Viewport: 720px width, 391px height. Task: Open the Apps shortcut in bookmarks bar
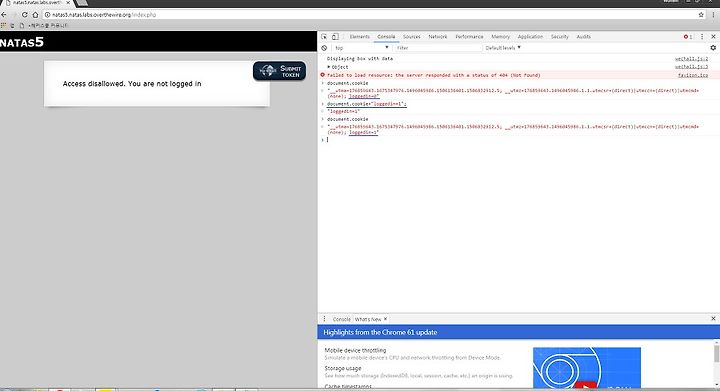coord(4,25)
